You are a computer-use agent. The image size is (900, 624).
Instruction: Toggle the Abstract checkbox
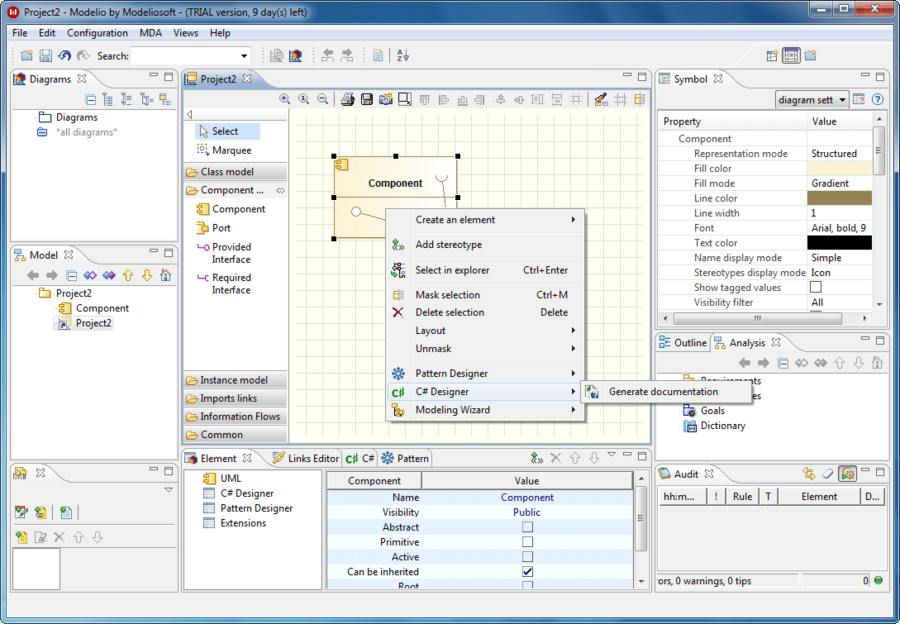(x=527, y=527)
